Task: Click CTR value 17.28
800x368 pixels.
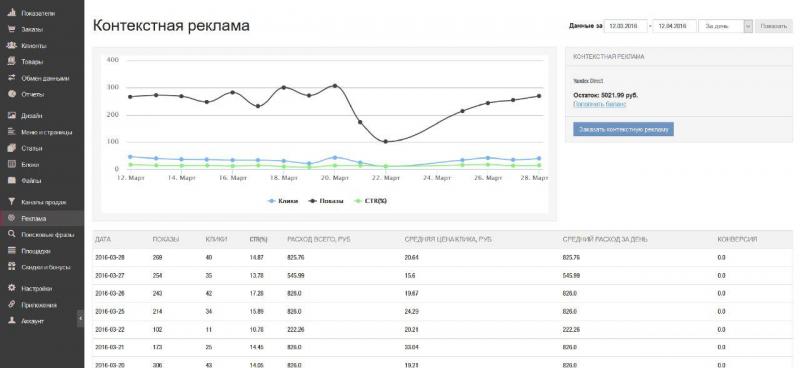Action: click(257, 293)
